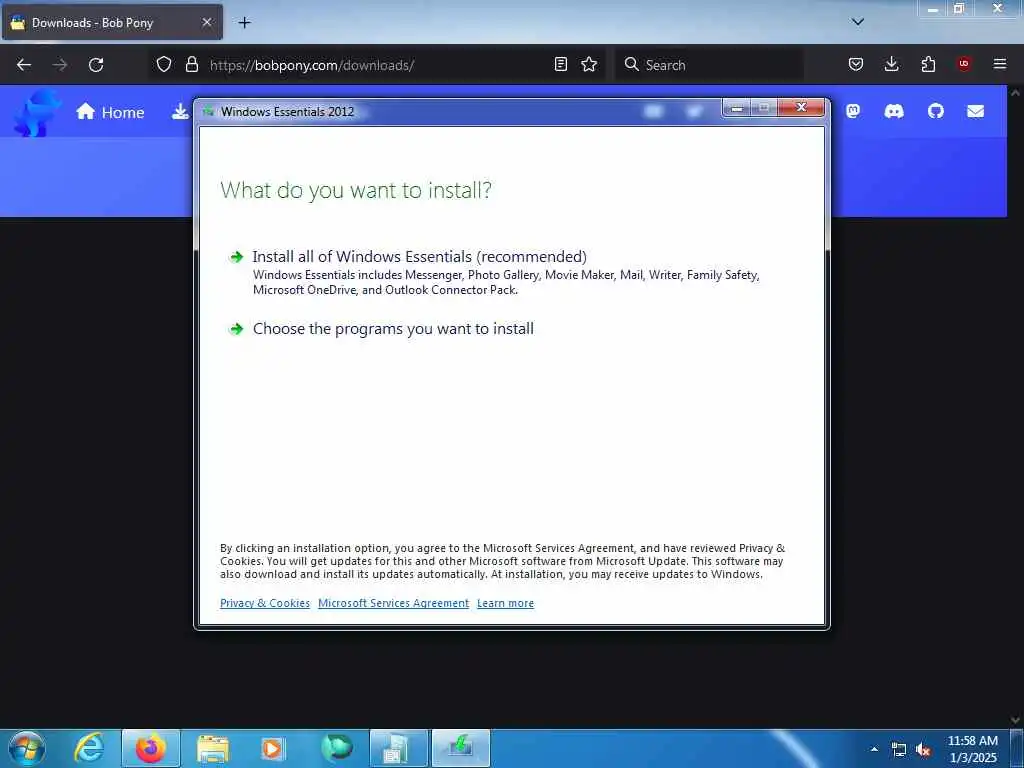This screenshot has height=768, width=1024.
Task: Open the clock showing 11:58 AM
Action: click(973, 749)
